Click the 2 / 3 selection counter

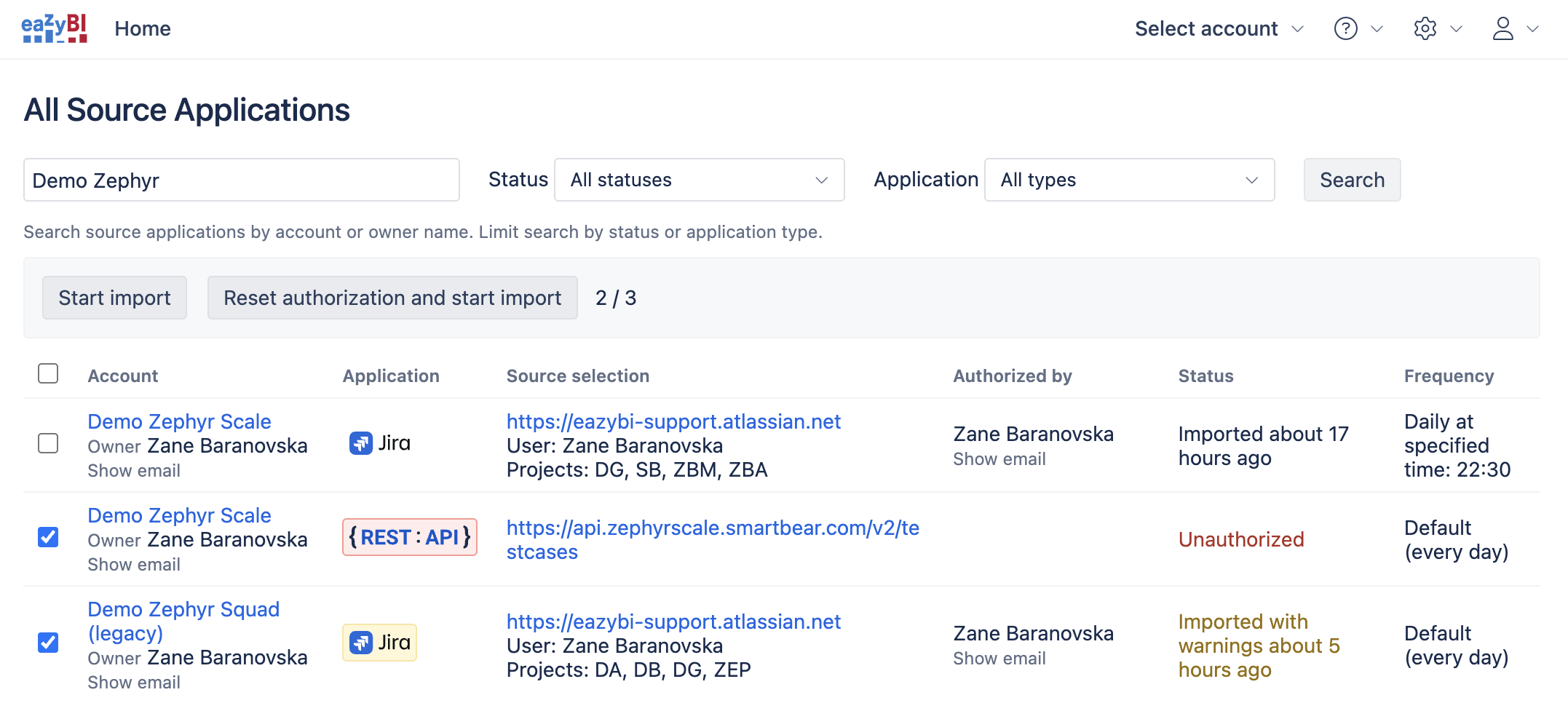coord(616,298)
